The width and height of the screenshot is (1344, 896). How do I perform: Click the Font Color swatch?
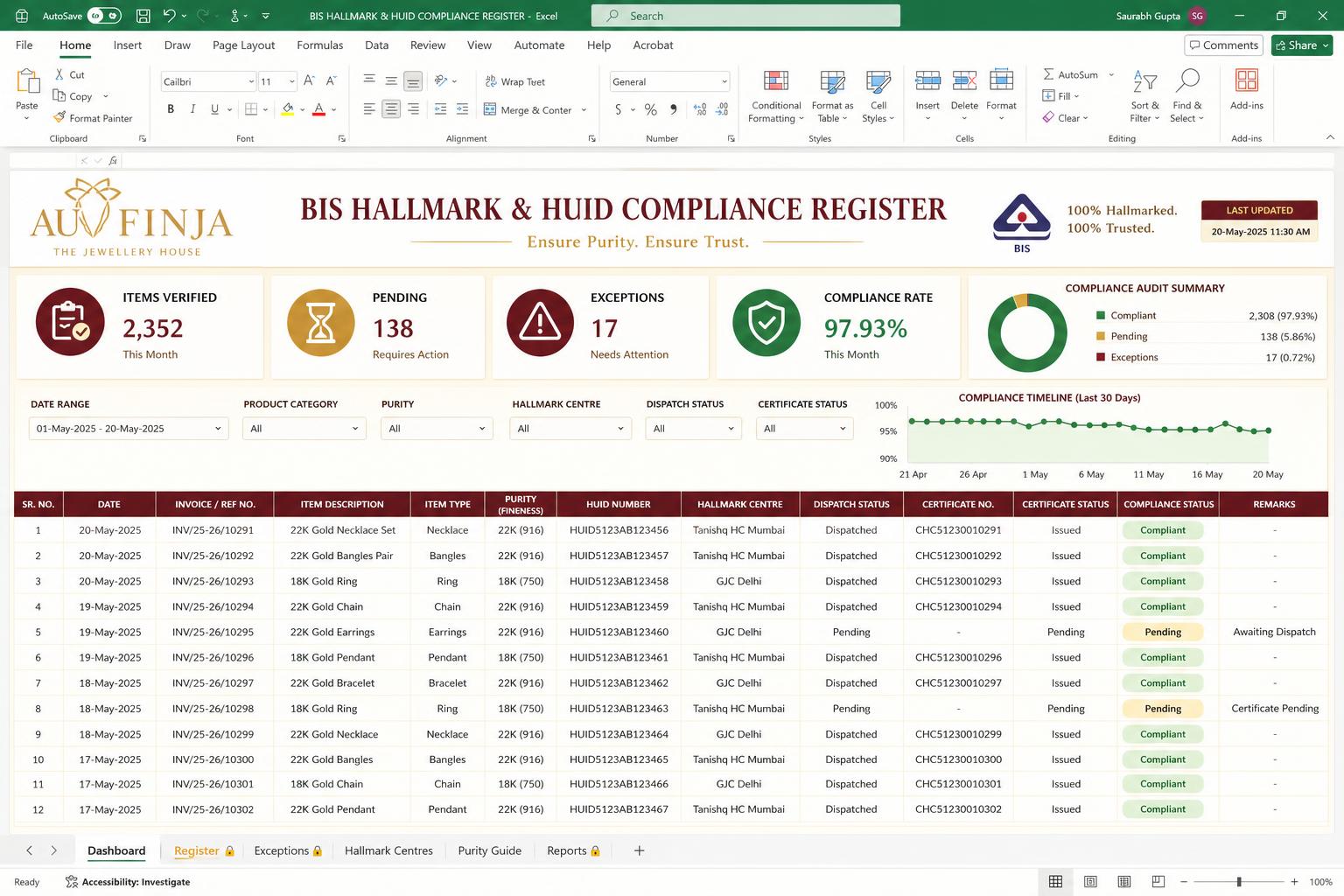(x=319, y=109)
